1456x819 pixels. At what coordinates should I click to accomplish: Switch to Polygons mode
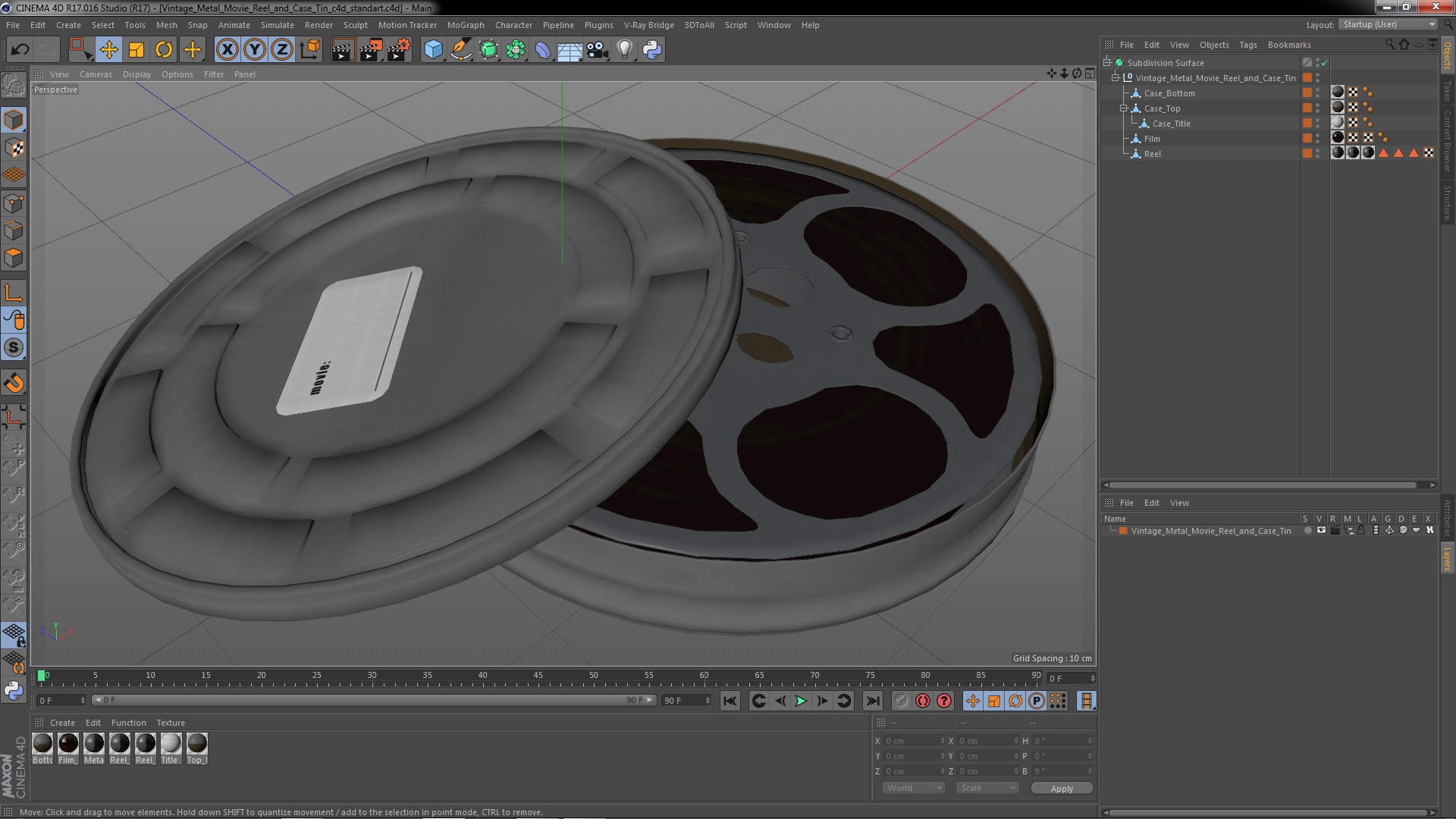(x=14, y=258)
